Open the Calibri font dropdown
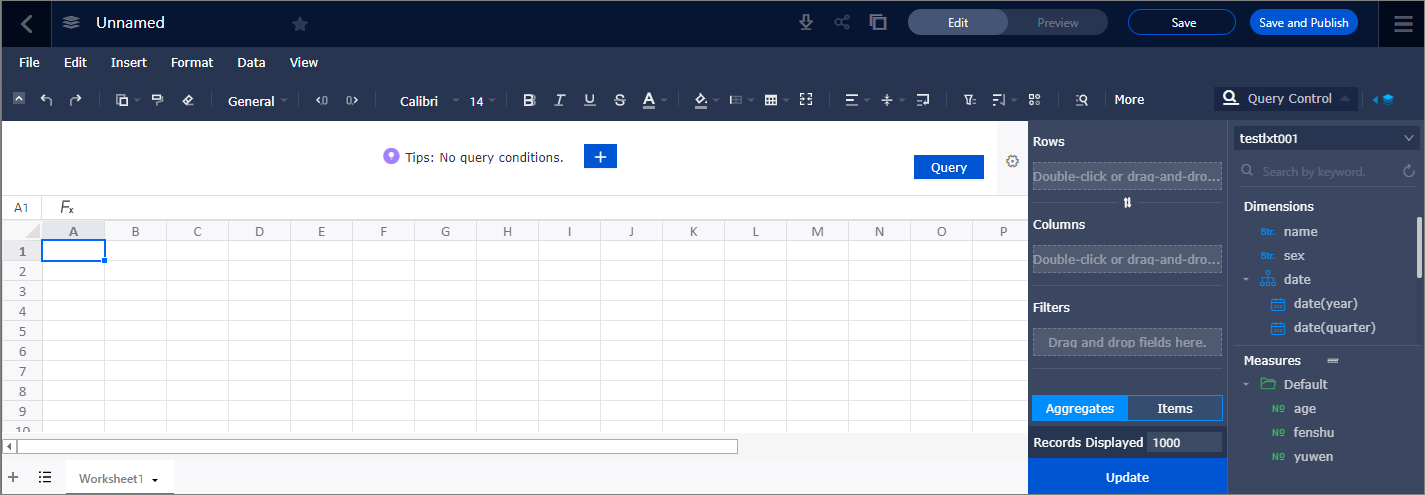 (428, 101)
